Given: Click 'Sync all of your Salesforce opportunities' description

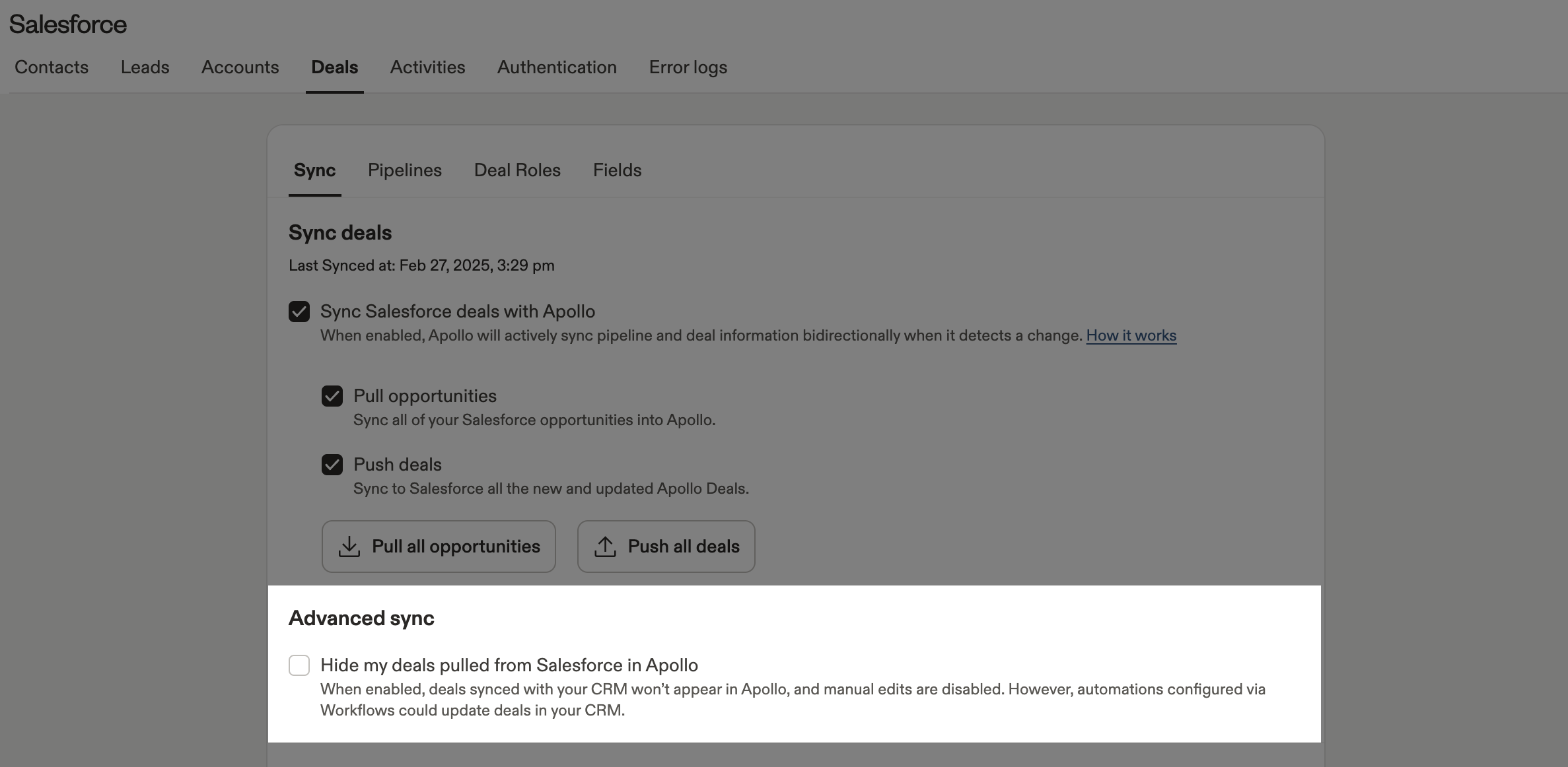Looking at the screenshot, I should [534, 420].
